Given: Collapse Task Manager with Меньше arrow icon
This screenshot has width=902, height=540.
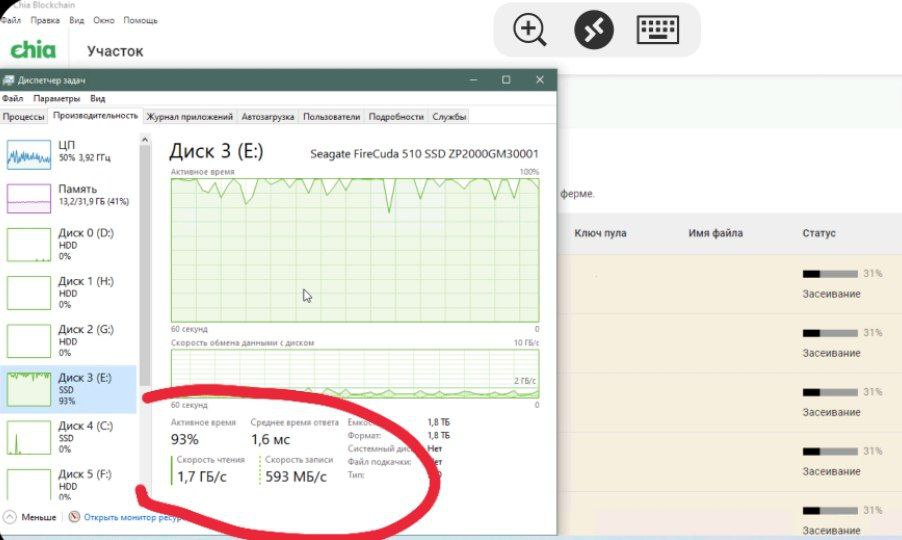Looking at the screenshot, I should [x=10, y=517].
